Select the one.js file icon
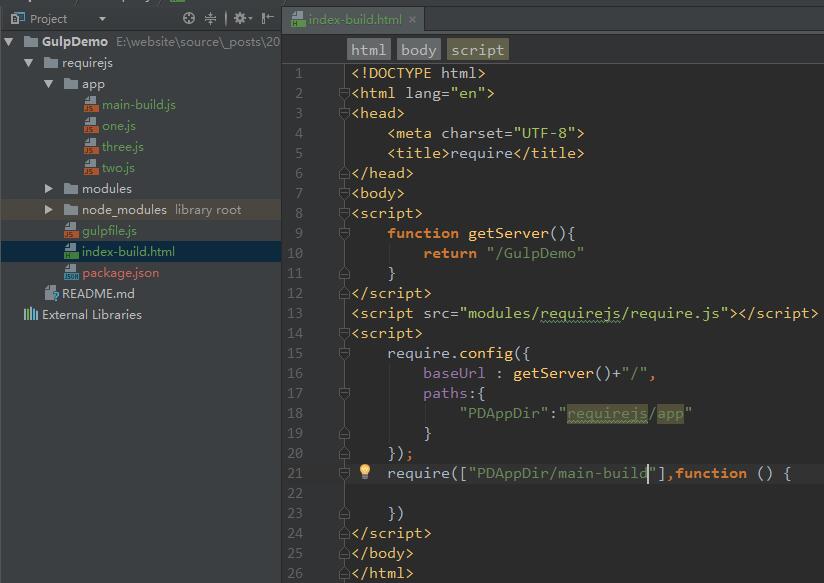 [91, 125]
